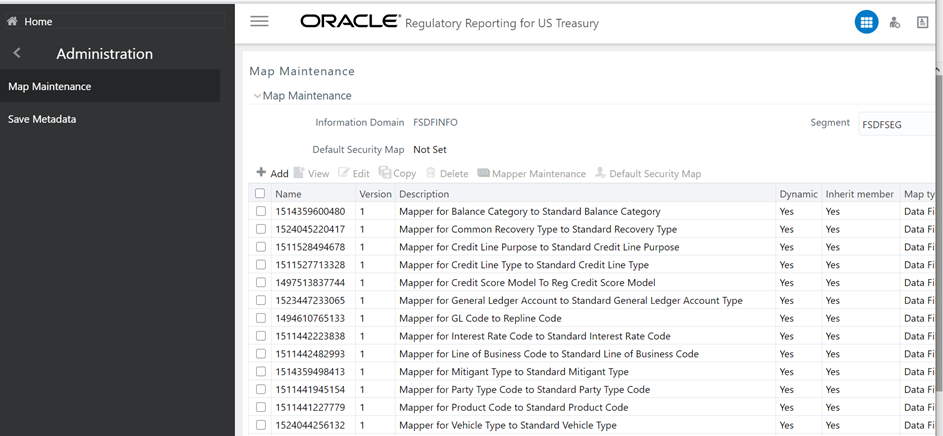
Task: Sort by the Name column header
Action: (289, 194)
